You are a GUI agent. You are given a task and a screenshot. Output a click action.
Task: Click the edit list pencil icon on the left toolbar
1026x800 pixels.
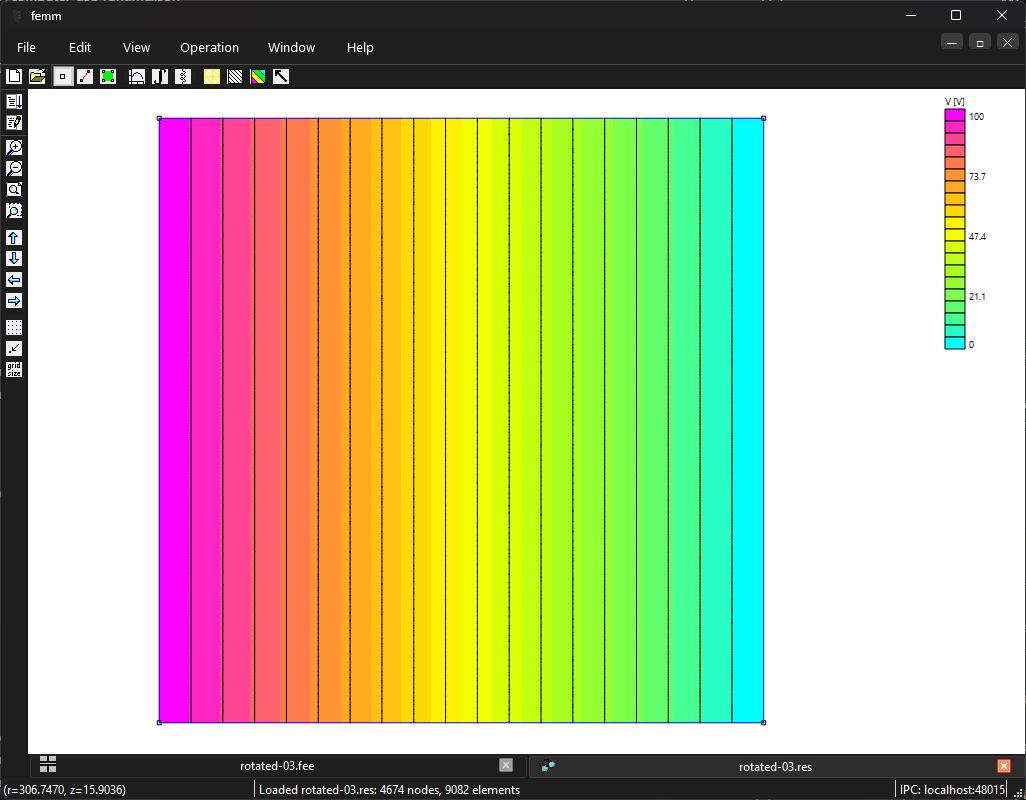(14, 122)
